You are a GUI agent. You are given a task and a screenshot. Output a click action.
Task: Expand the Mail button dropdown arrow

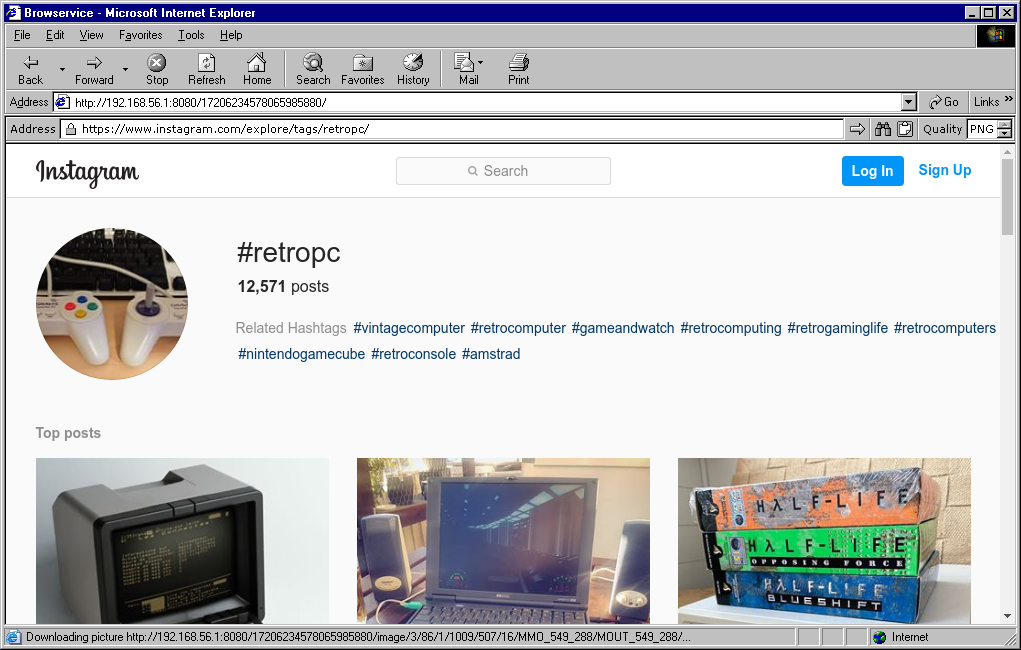click(x=481, y=63)
